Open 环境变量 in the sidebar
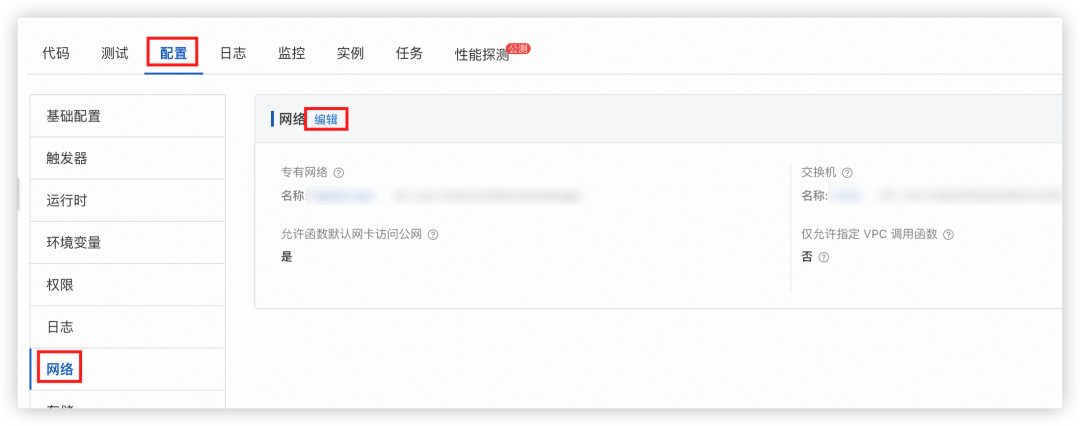This screenshot has height=426, width=1080. [x=127, y=243]
